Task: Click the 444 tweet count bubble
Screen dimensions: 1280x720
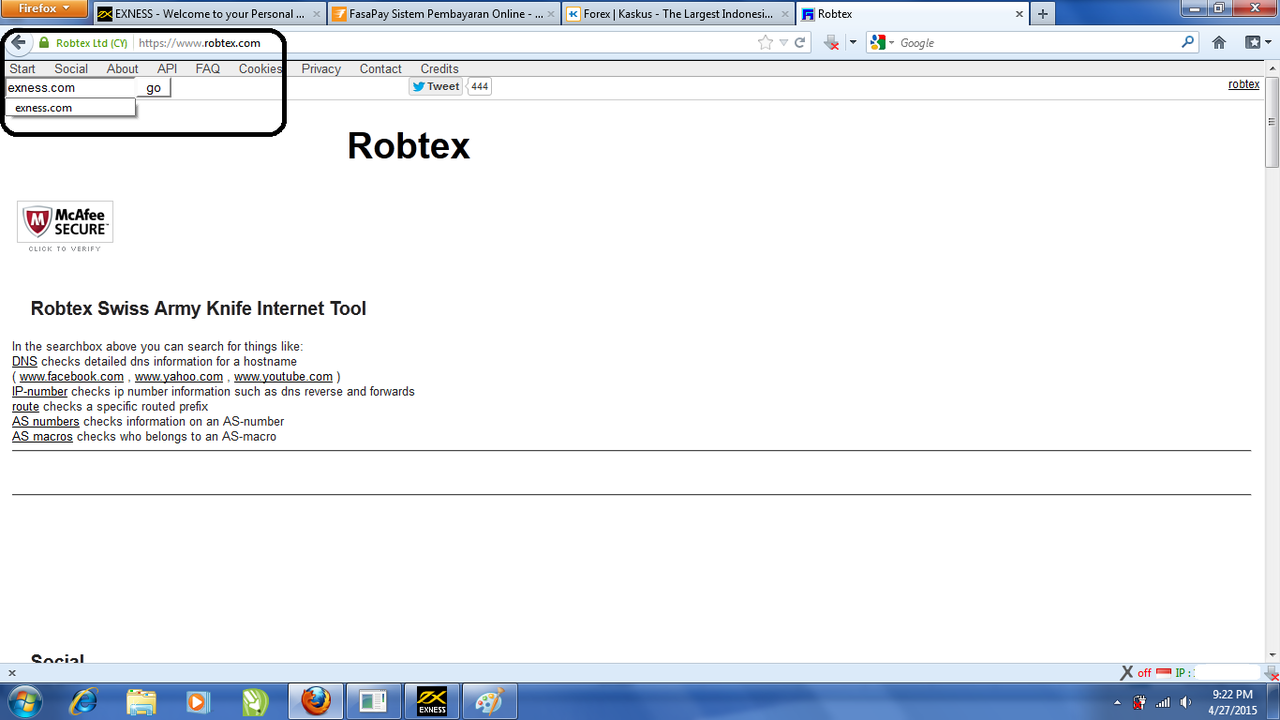Action: [480, 87]
